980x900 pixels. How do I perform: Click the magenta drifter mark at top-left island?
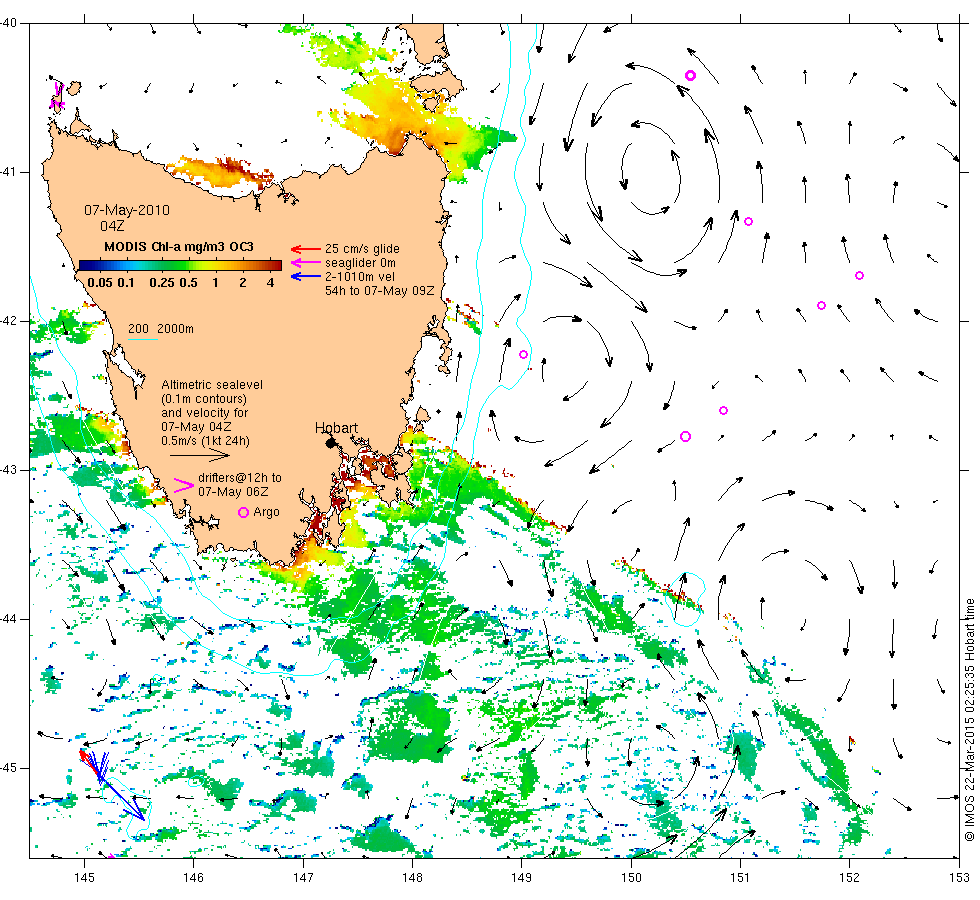pos(57,96)
